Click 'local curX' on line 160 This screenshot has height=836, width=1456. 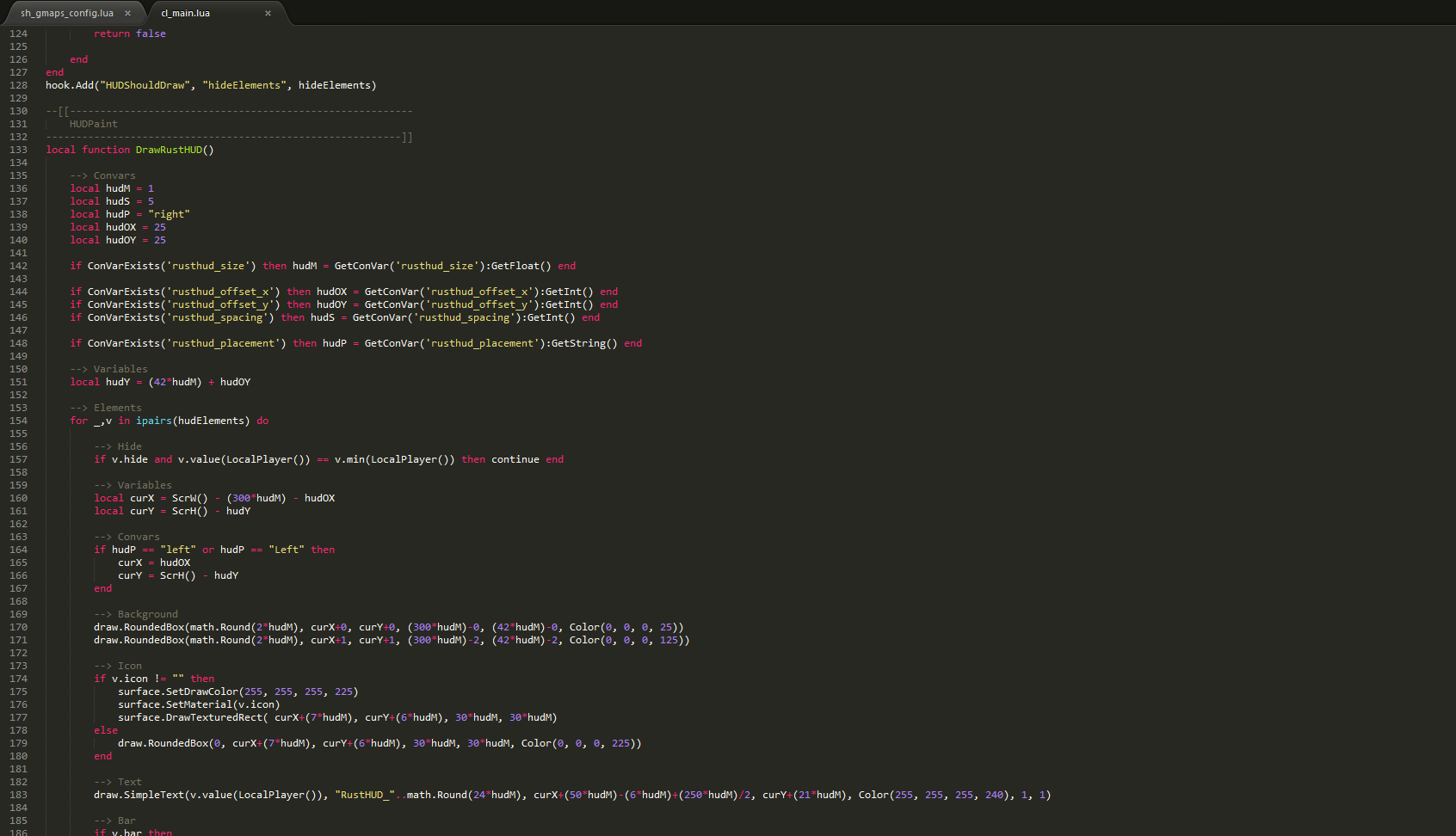point(124,498)
